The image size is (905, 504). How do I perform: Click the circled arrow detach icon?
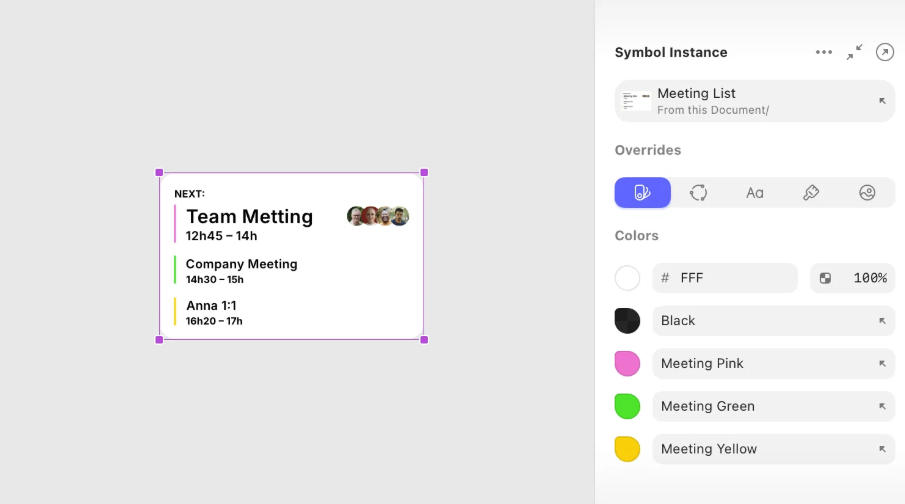tap(885, 52)
